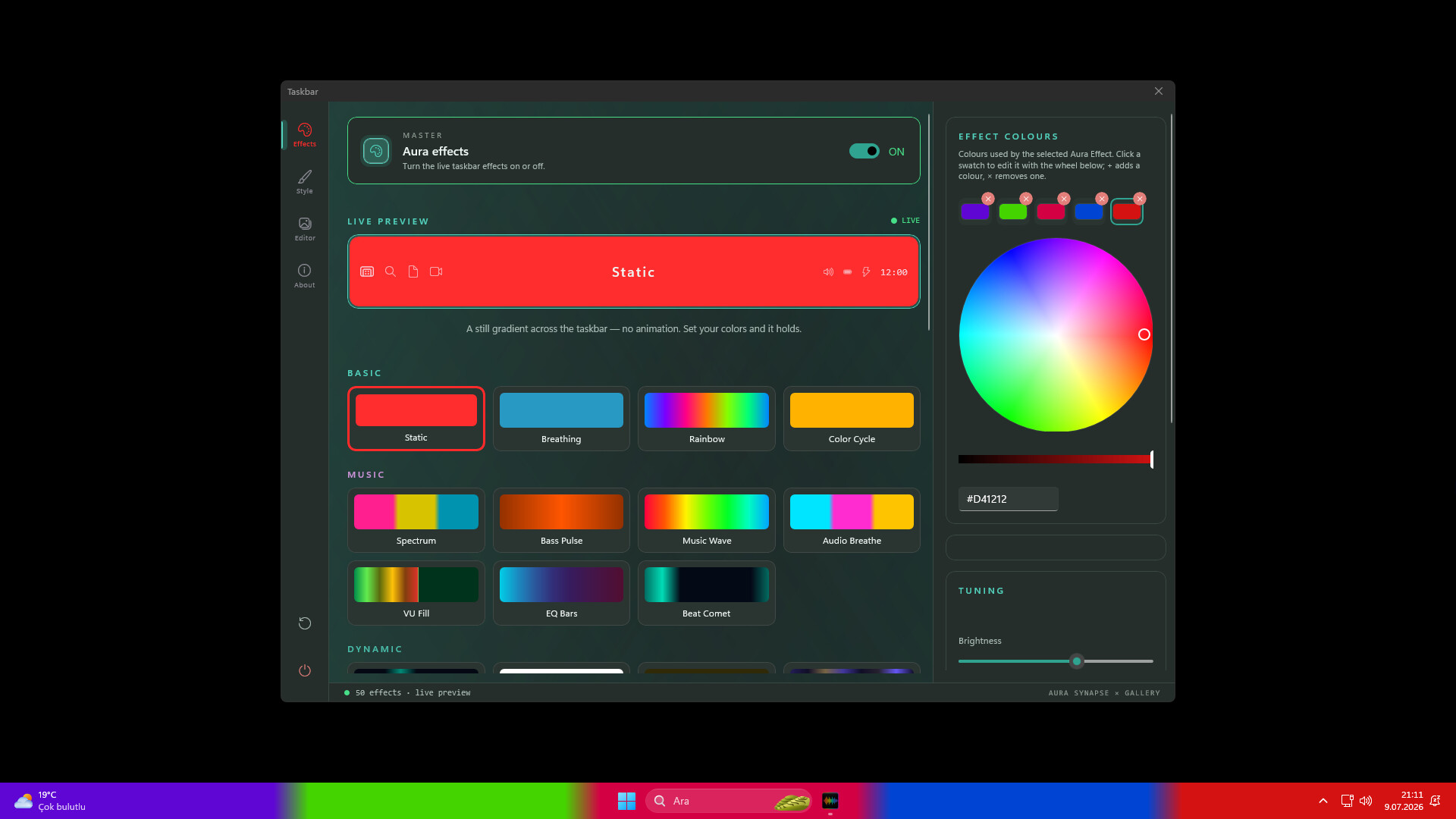Select the Static effect card
Viewport: 1456px width, 819px height.
tap(416, 419)
